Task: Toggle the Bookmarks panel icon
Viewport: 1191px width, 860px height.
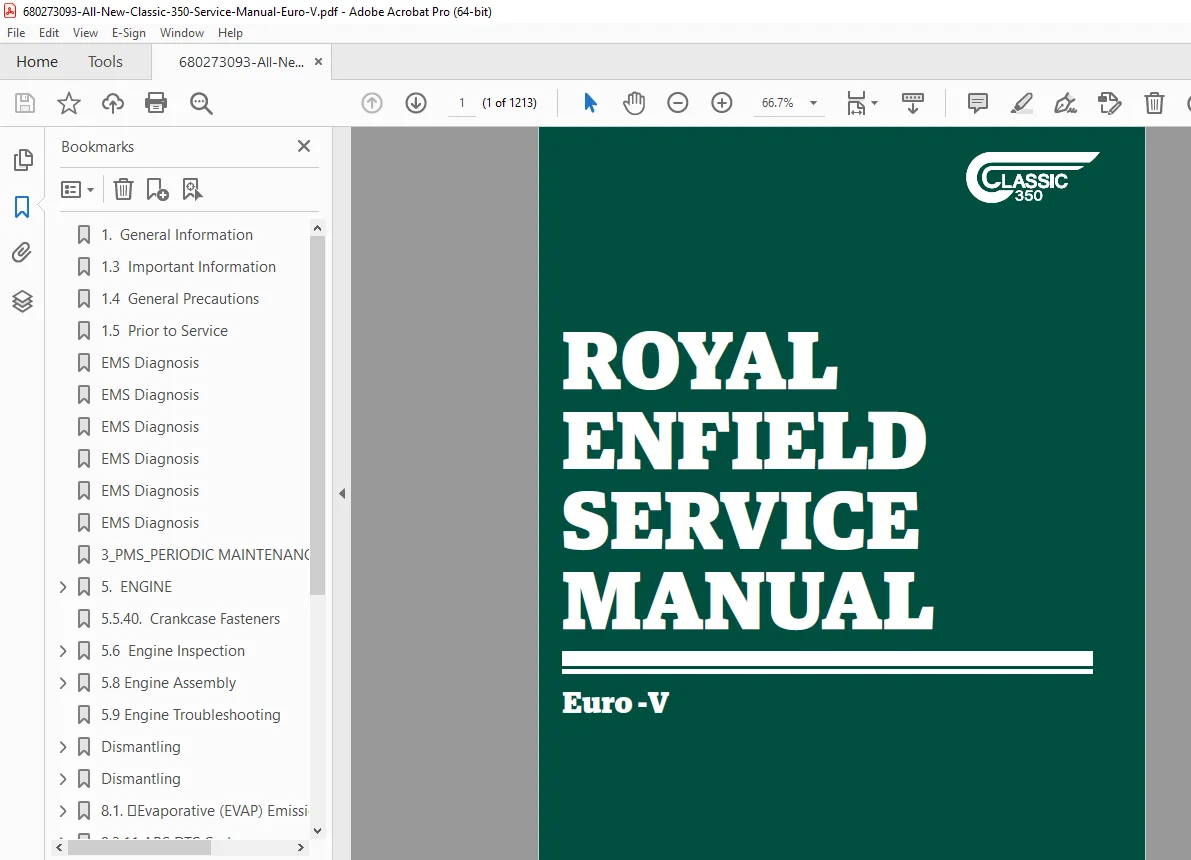Action: point(22,207)
